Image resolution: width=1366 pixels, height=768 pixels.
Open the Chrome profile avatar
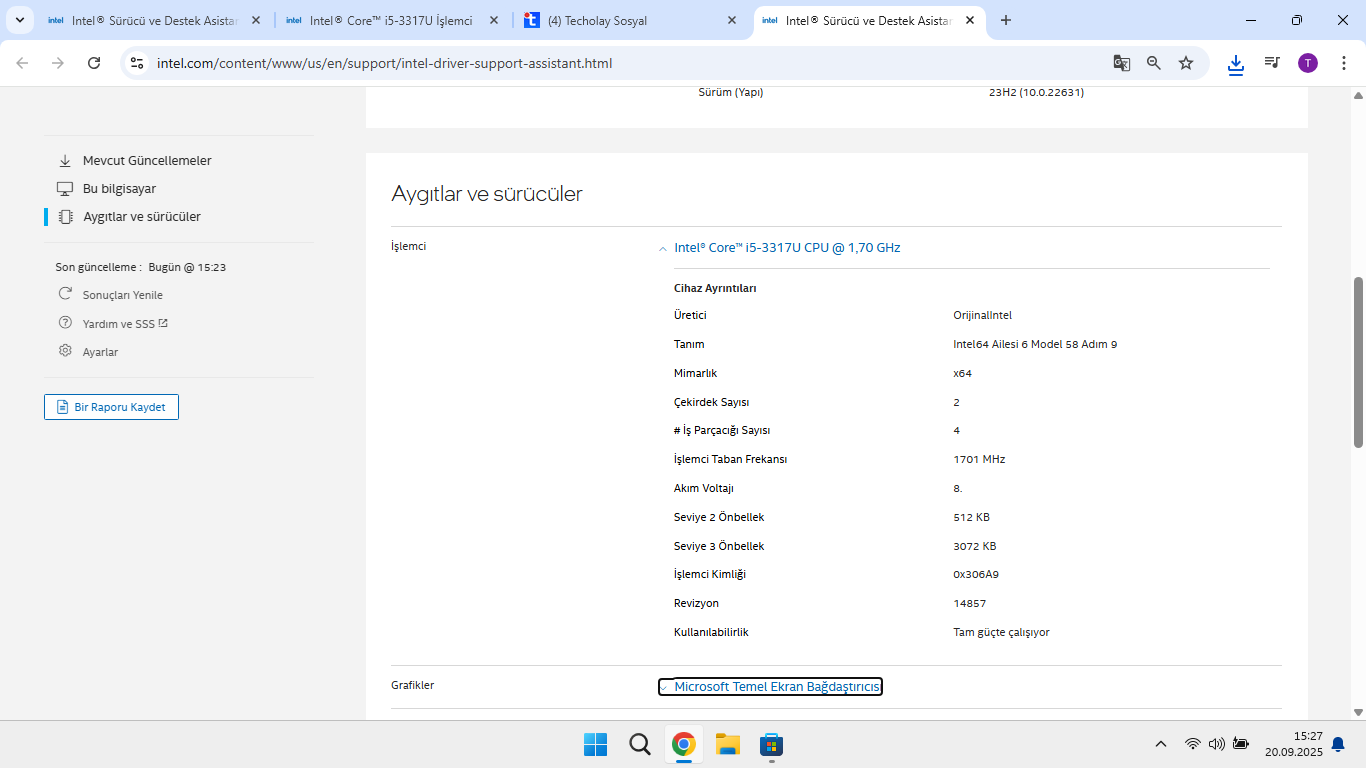1308,63
